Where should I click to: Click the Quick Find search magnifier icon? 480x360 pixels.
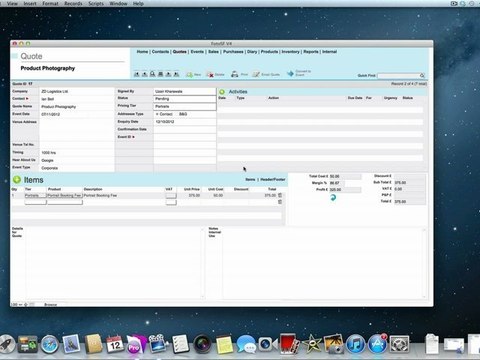pos(422,76)
